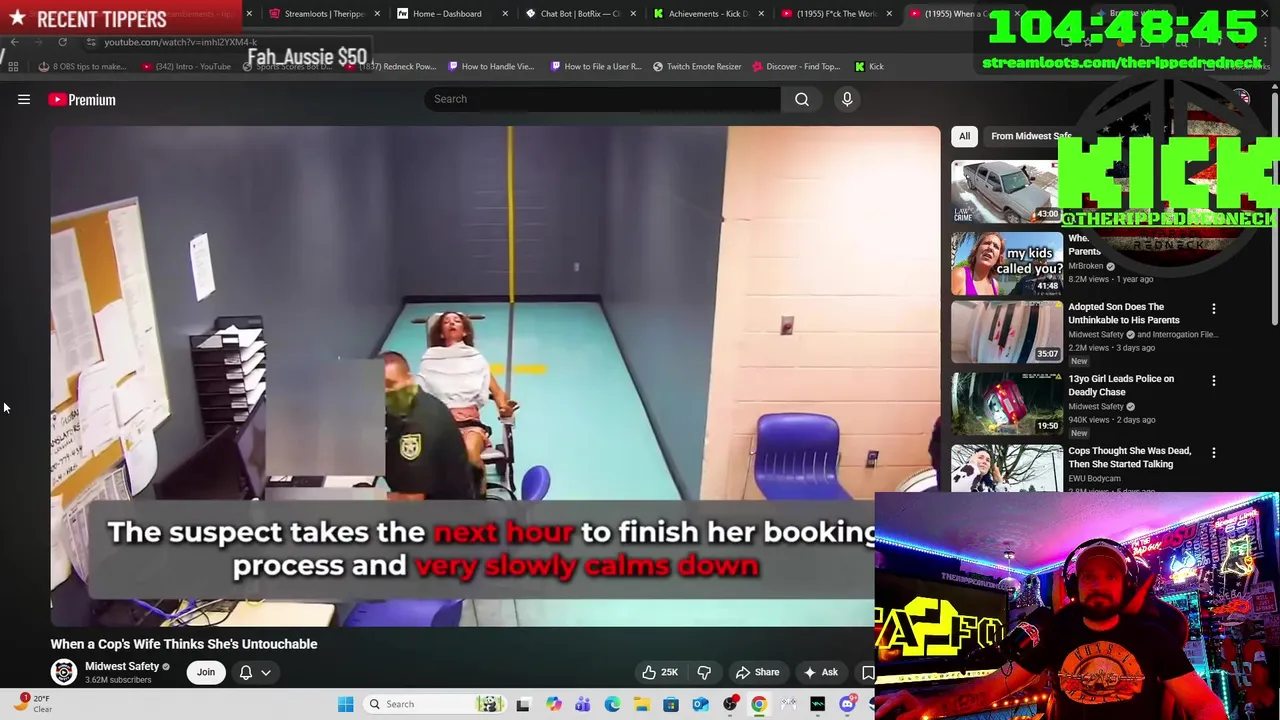Open the Kick bookmark

(x=869, y=66)
